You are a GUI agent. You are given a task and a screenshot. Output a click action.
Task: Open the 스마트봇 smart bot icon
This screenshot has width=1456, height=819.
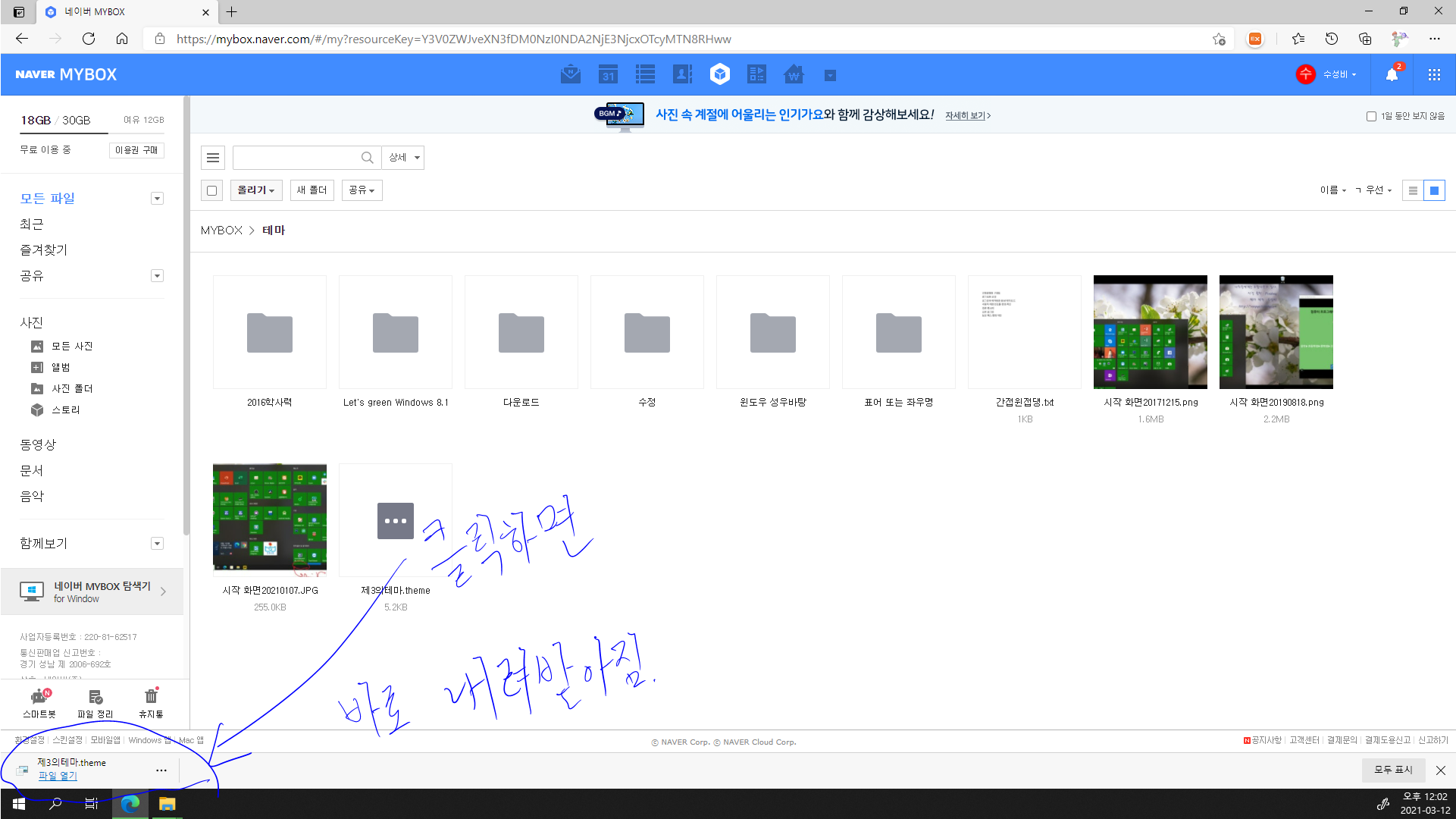pyautogui.click(x=39, y=696)
